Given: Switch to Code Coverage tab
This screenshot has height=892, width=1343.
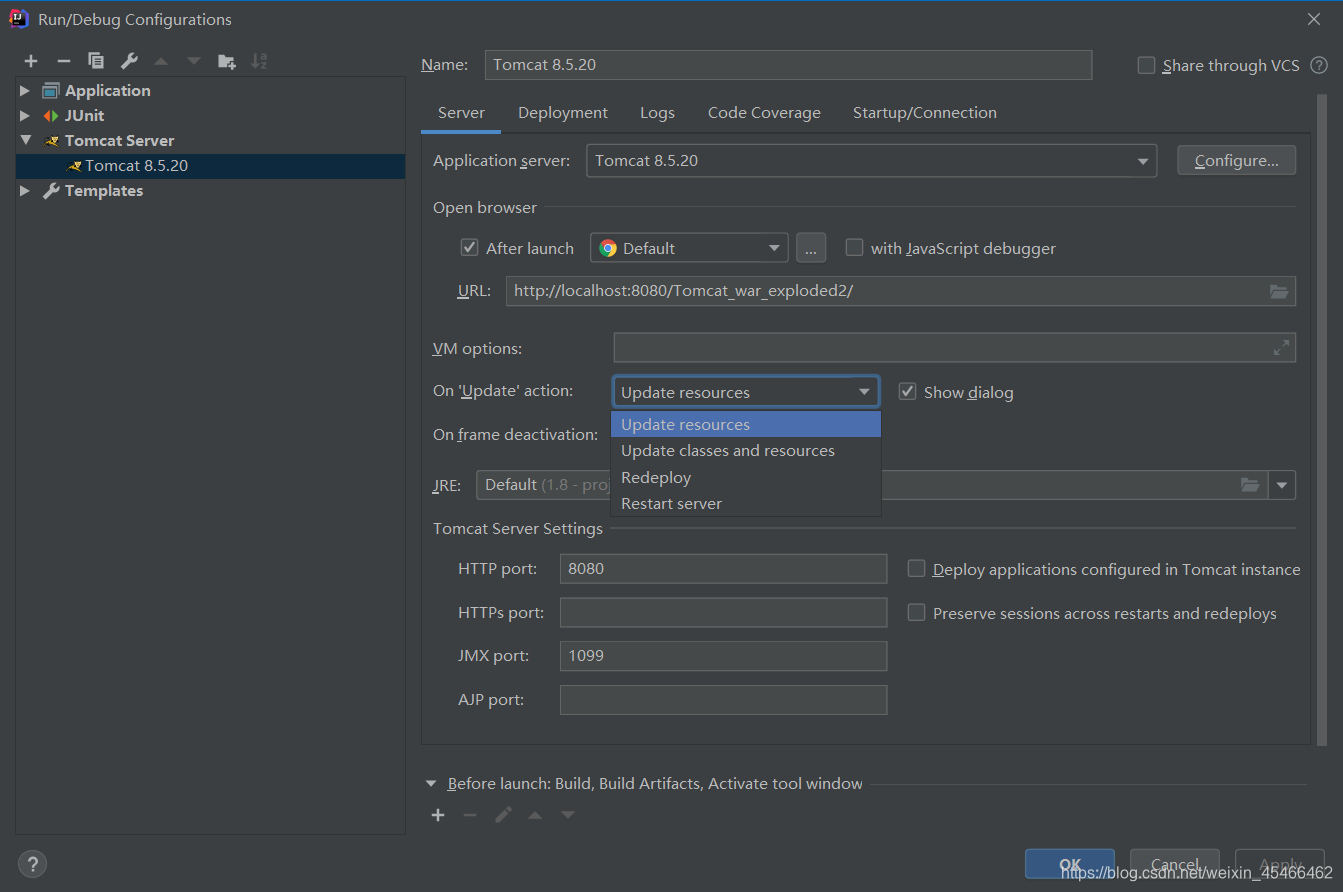Looking at the screenshot, I should (x=764, y=113).
